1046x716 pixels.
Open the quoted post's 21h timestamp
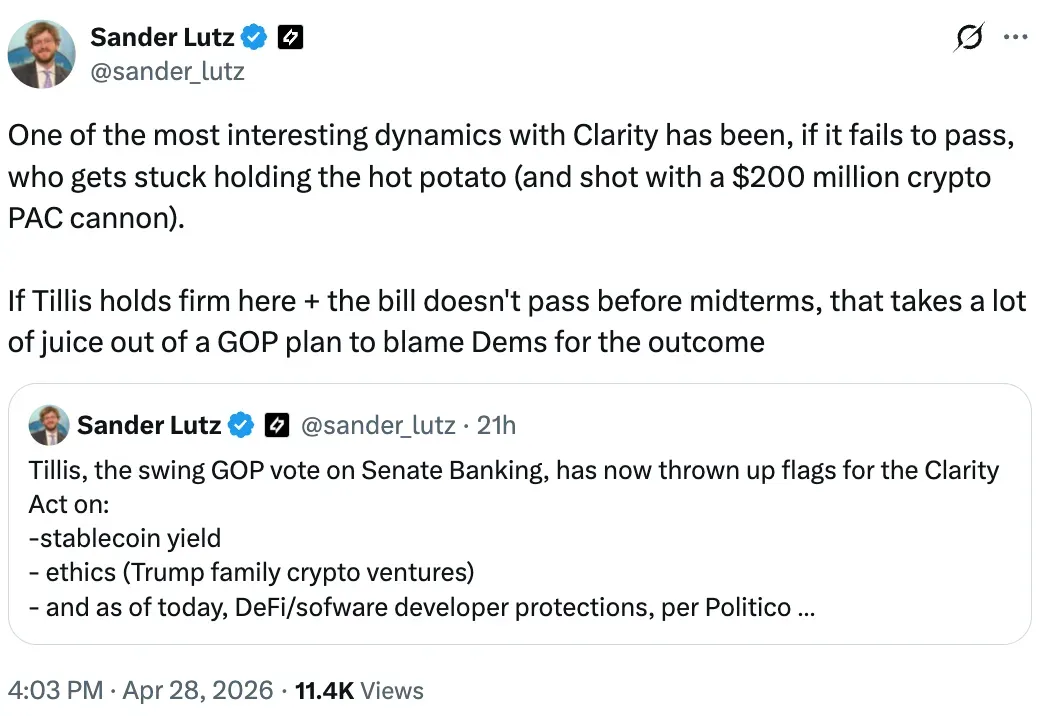[x=497, y=425]
